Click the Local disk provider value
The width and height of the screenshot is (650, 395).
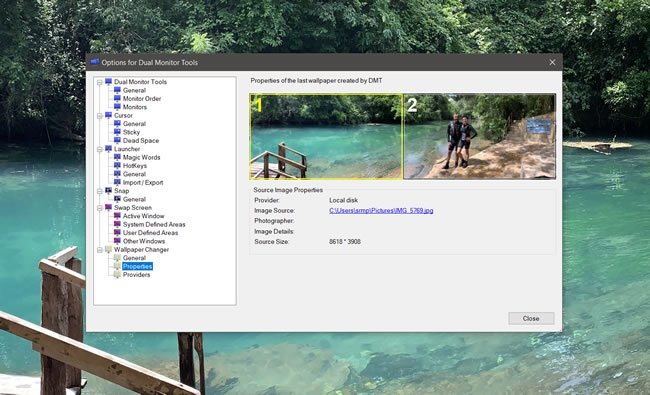tap(343, 200)
